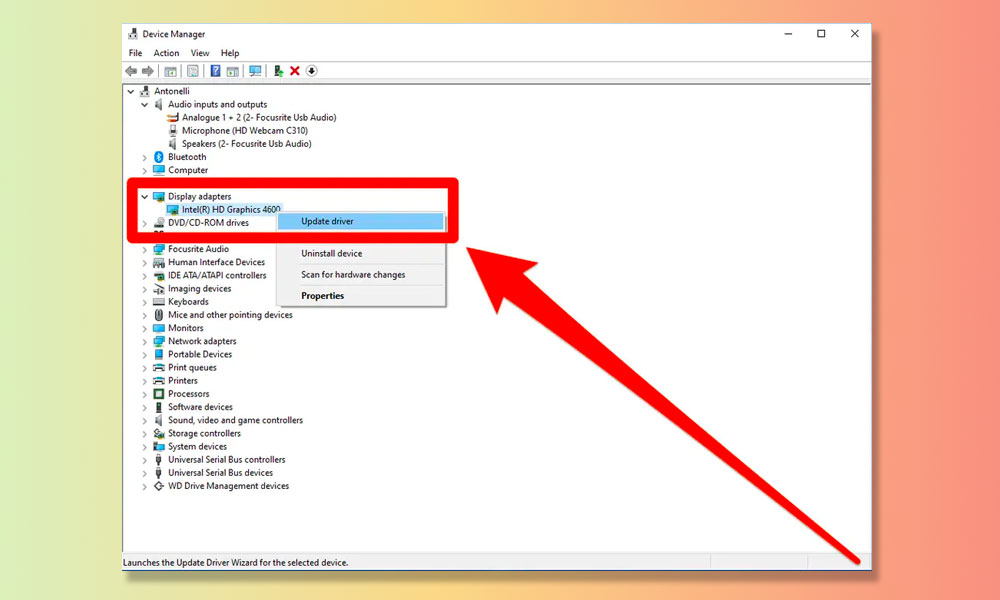The image size is (1000, 600).
Task: Select the Microphone (HD Webcam C310) icon
Action: coord(173,131)
